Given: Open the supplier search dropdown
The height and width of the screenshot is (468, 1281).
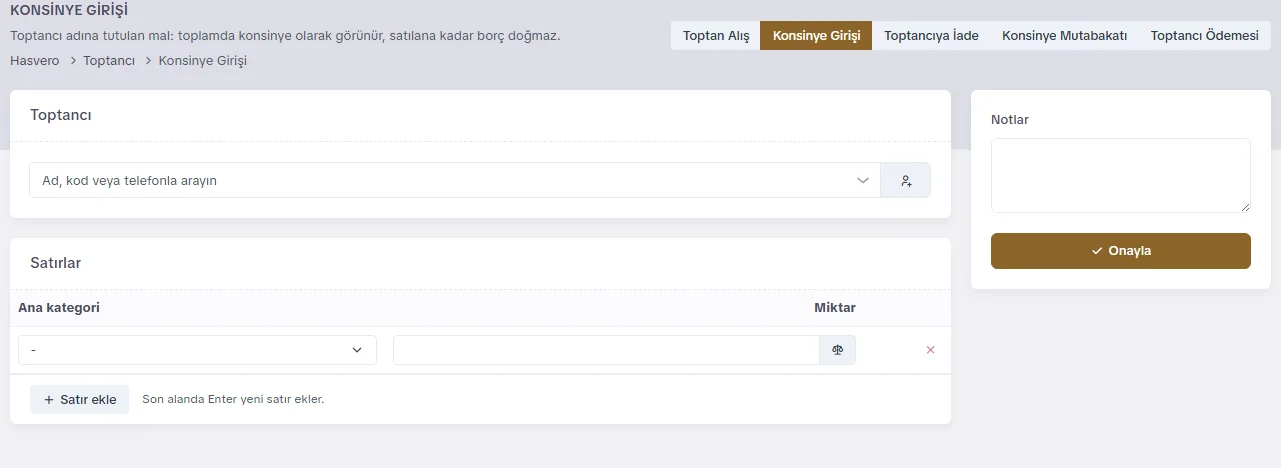Looking at the screenshot, I should 455,181.
